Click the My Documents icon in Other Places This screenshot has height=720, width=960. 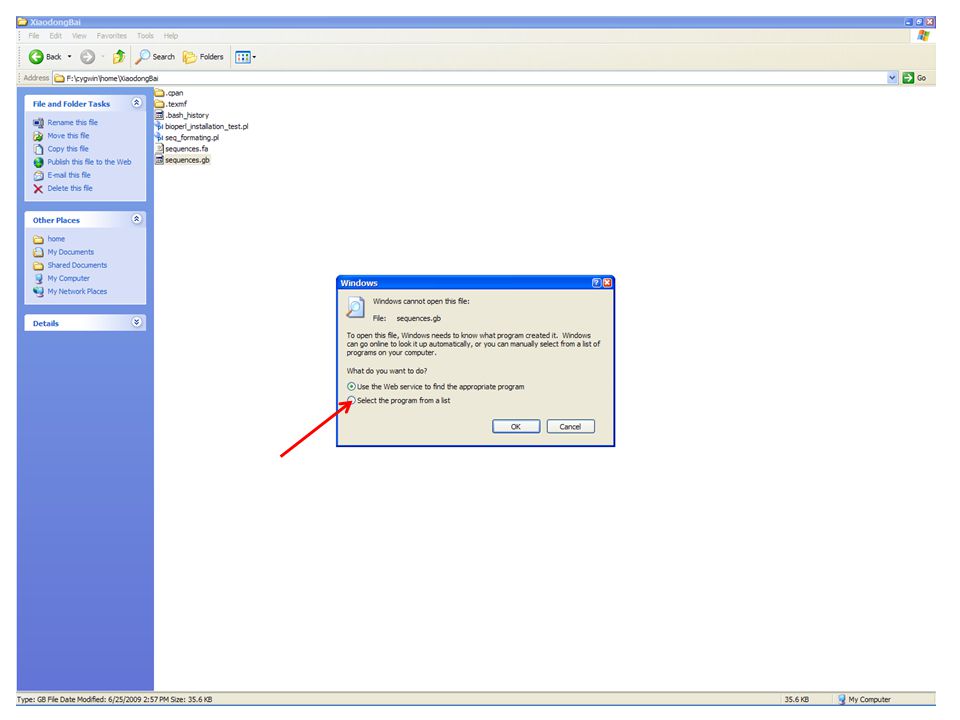(x=38, y=252)
